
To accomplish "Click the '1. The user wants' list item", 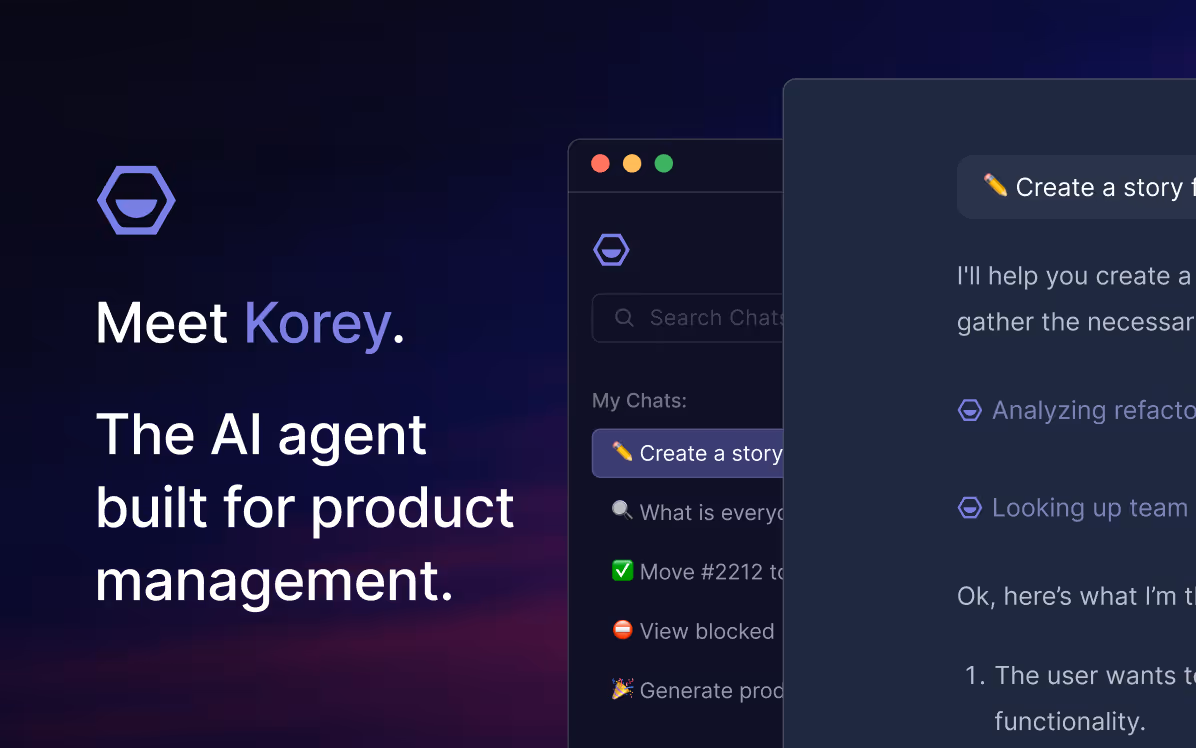I will tap(1080, 676).
